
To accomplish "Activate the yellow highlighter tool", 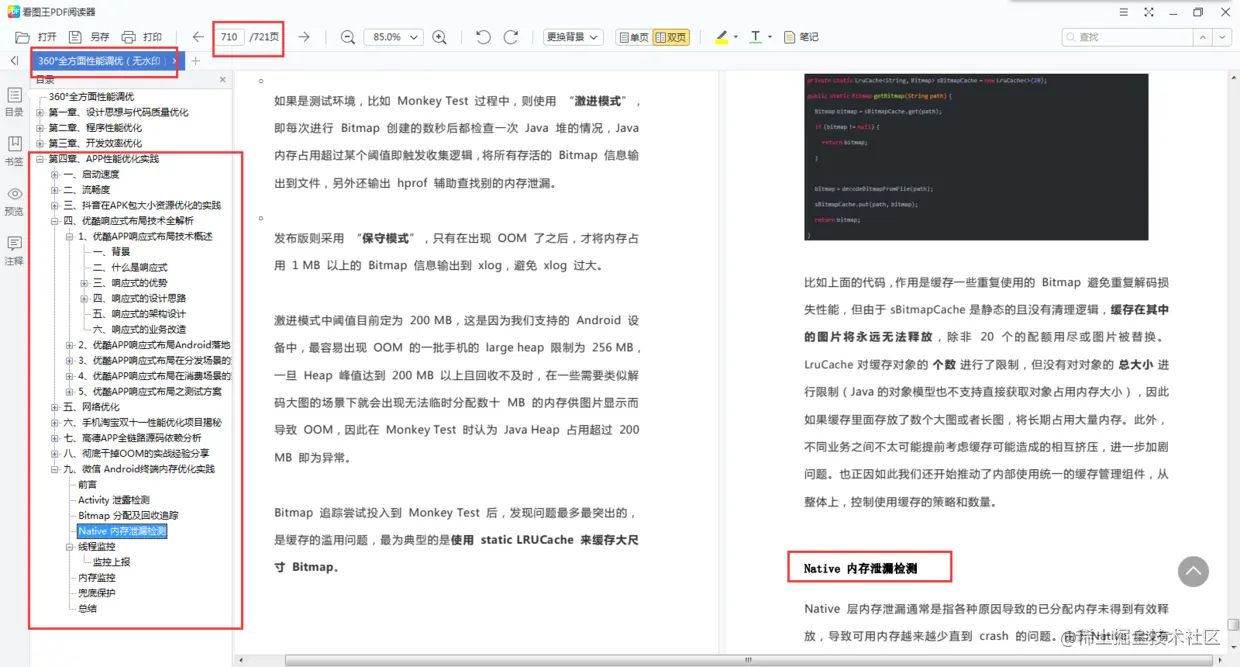I will tap(721, 37).
